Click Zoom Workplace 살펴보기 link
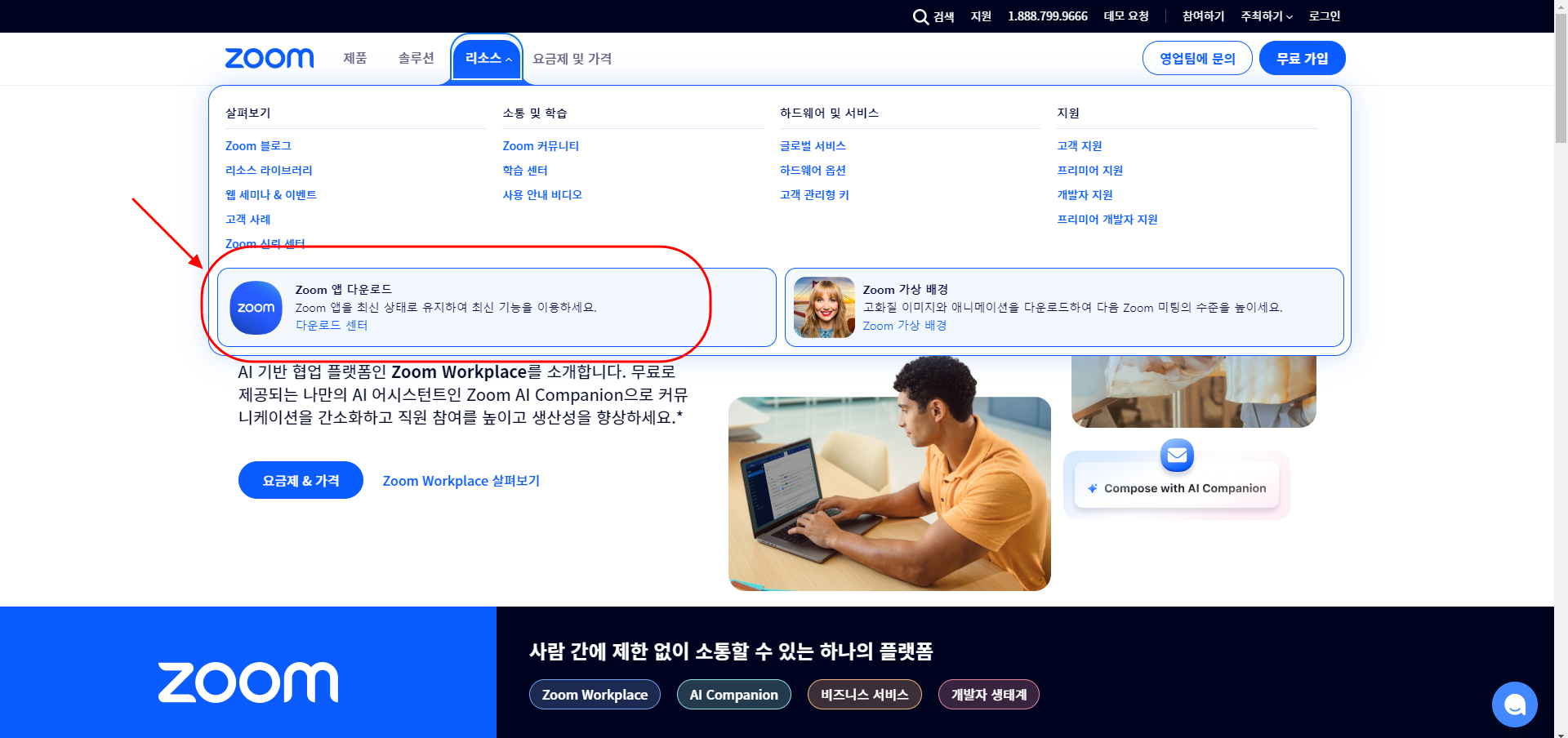The width and height of the screenshot is (1568, 738). [x=461, y=481]
